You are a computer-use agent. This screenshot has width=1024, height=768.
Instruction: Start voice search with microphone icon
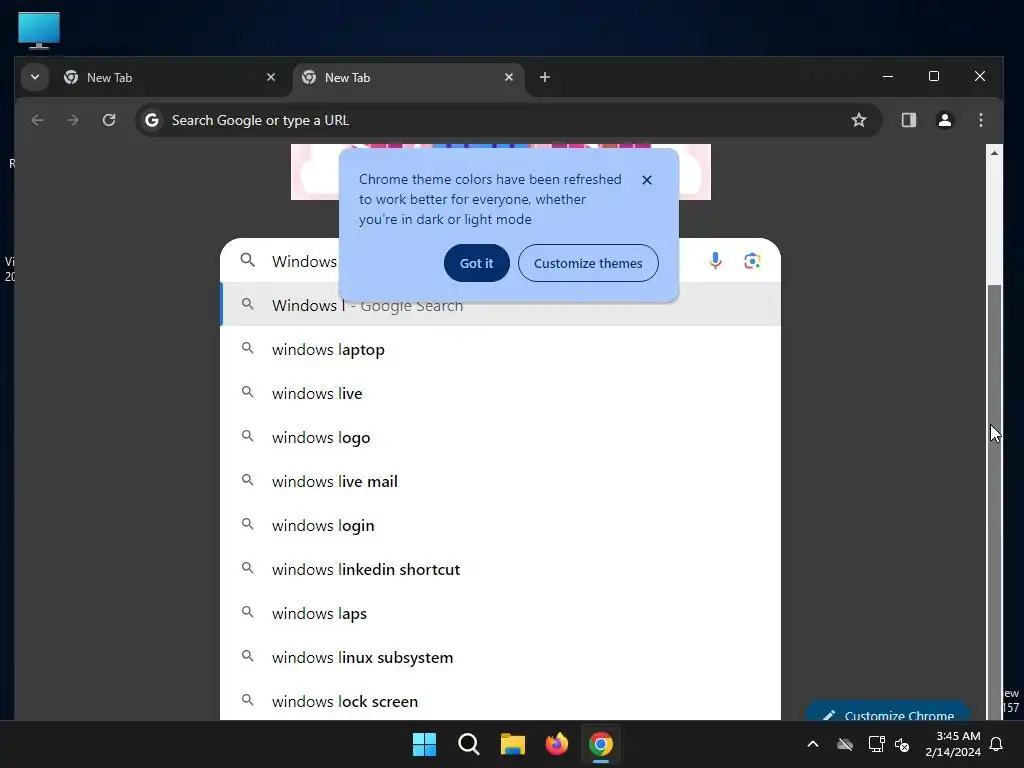715,261
